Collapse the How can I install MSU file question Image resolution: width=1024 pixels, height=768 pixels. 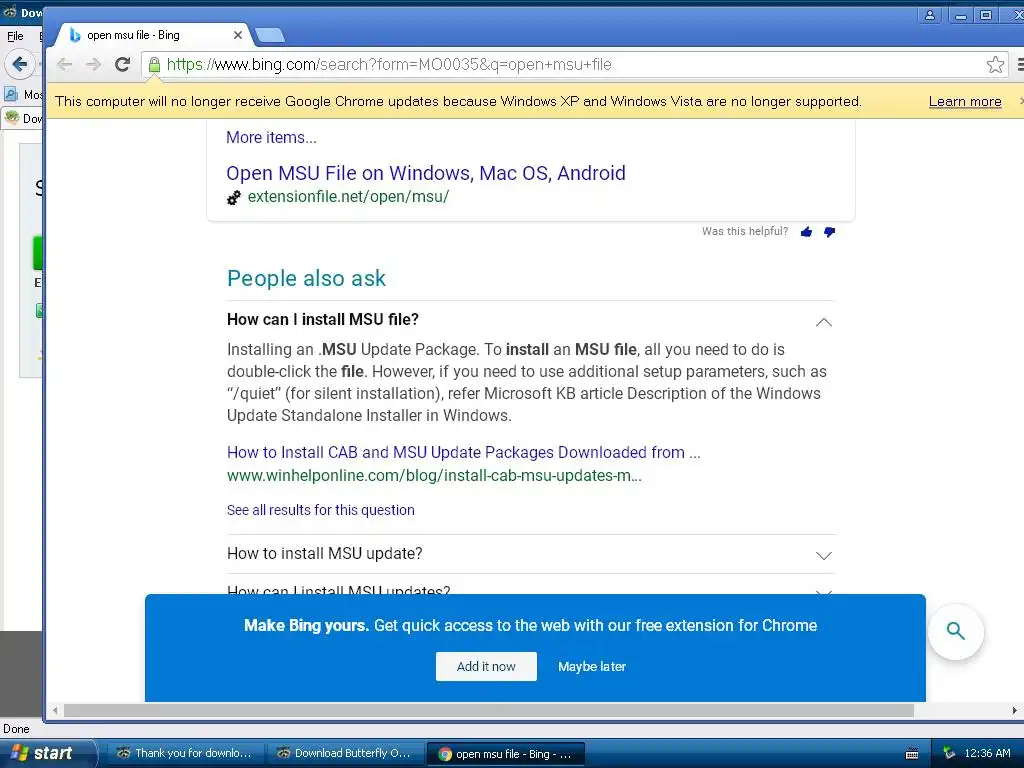[x=824, y=322]
